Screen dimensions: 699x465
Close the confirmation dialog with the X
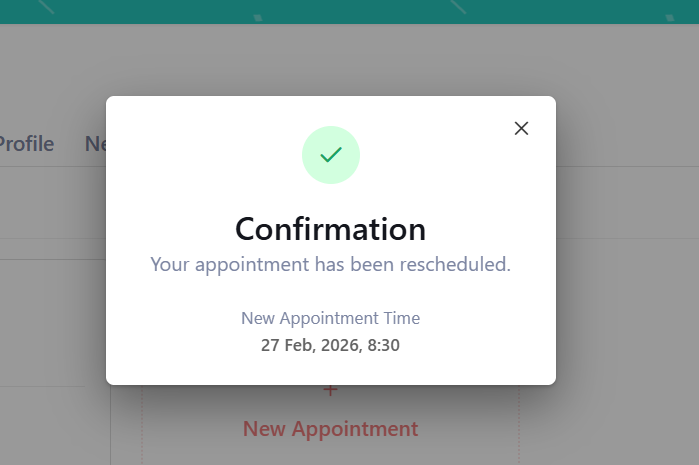tap(521, 128)
